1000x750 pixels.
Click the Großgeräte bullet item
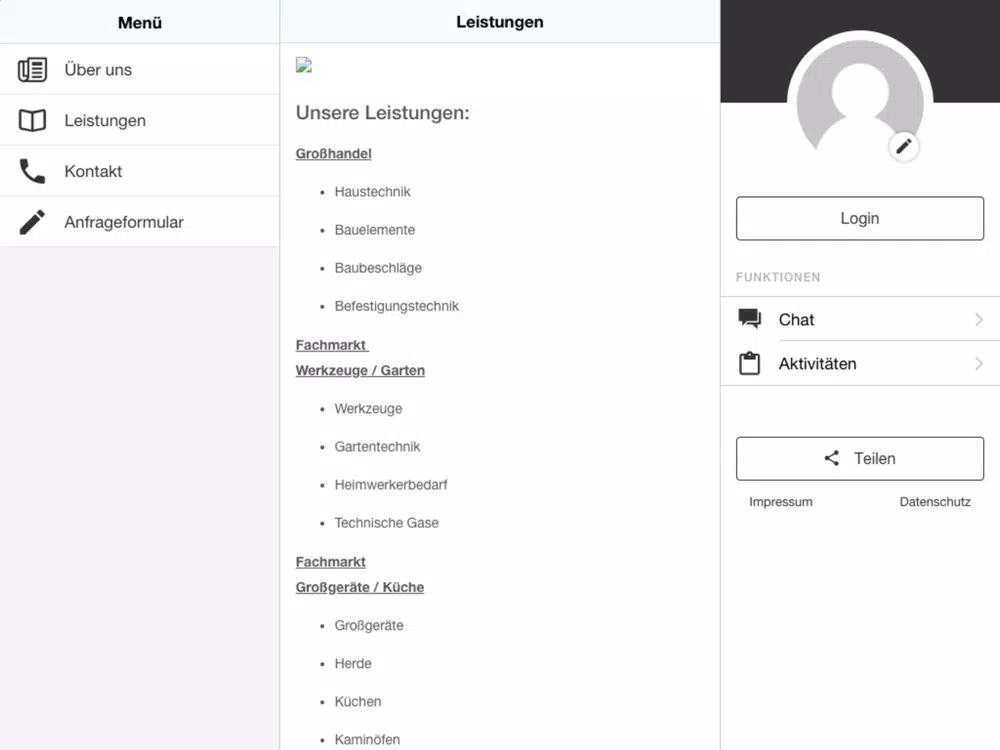(x=369, y=626)
